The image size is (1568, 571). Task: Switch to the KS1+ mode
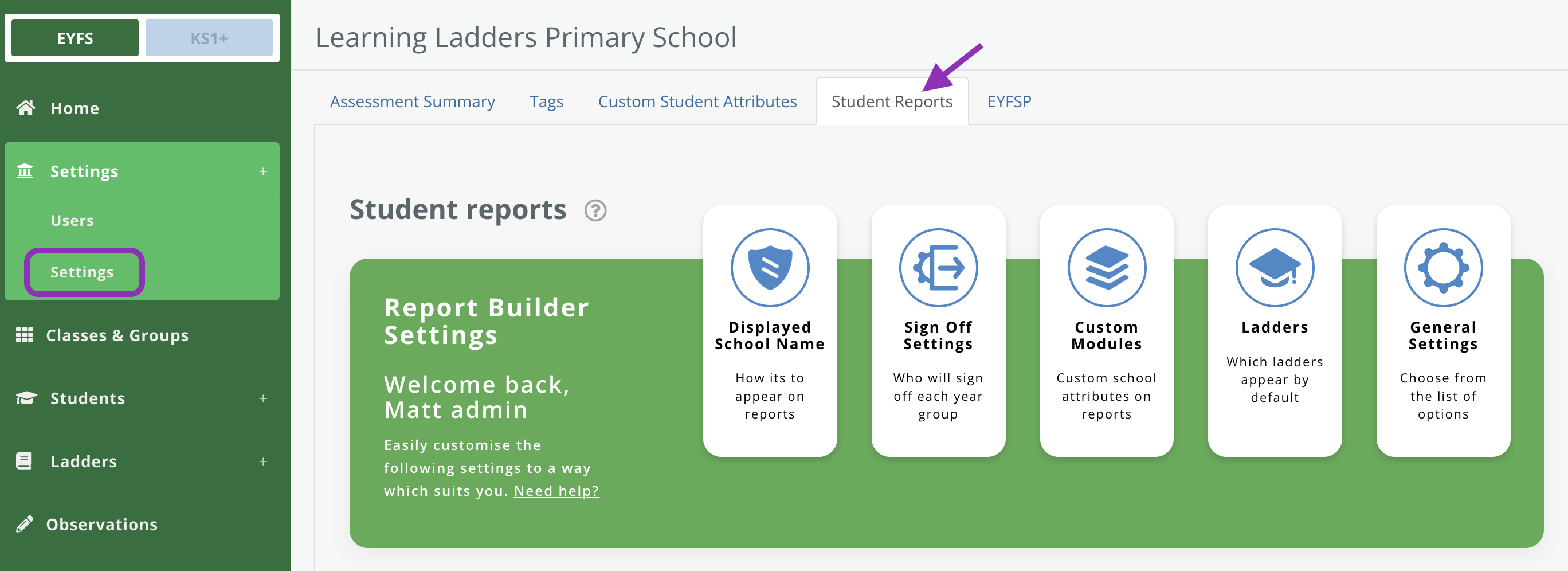[x=209, y=38]
